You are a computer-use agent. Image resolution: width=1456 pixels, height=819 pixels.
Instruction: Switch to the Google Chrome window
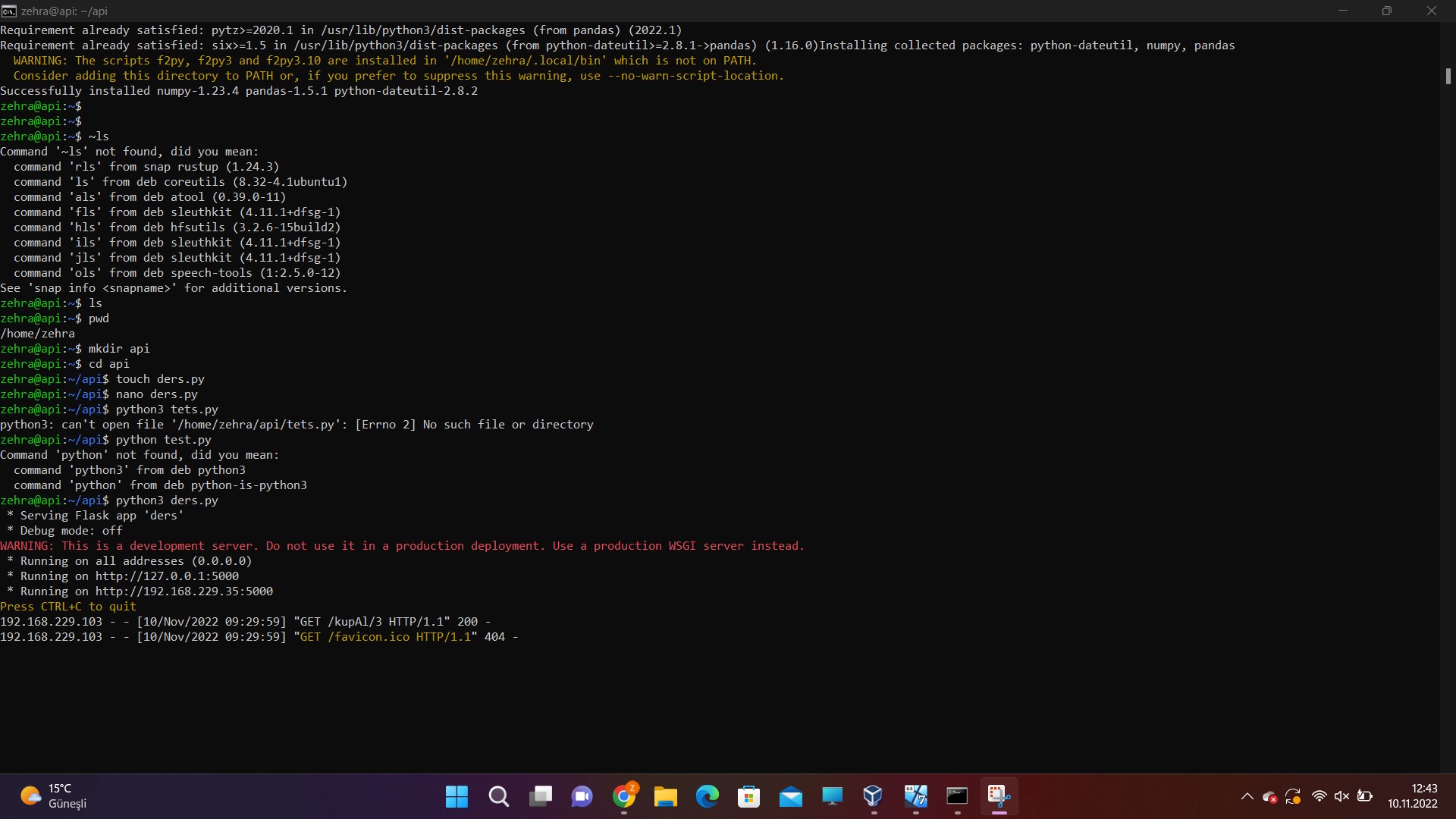click(x=624, y=796)
